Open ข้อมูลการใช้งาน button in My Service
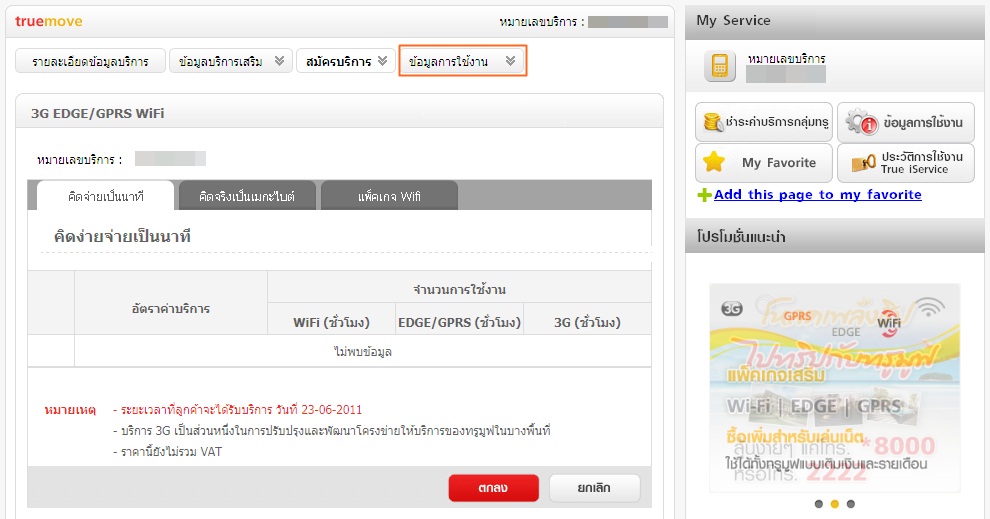The width and height of the screenshot is (990, 519). 906,122
